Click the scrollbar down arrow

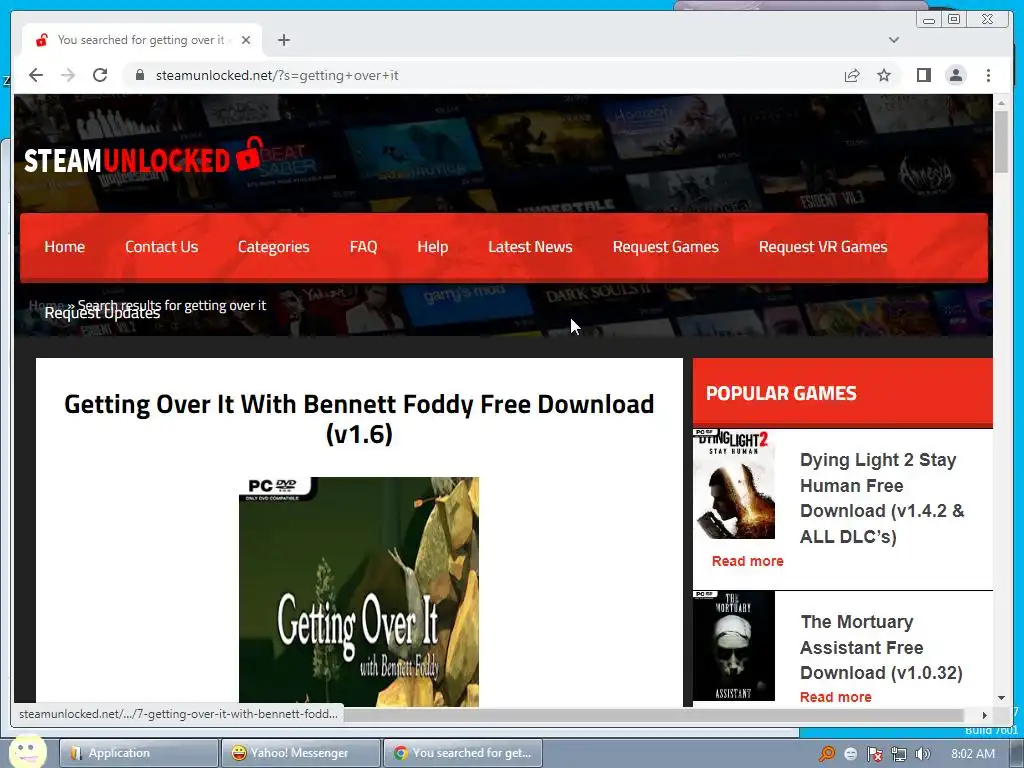[x=1001, y=698]
